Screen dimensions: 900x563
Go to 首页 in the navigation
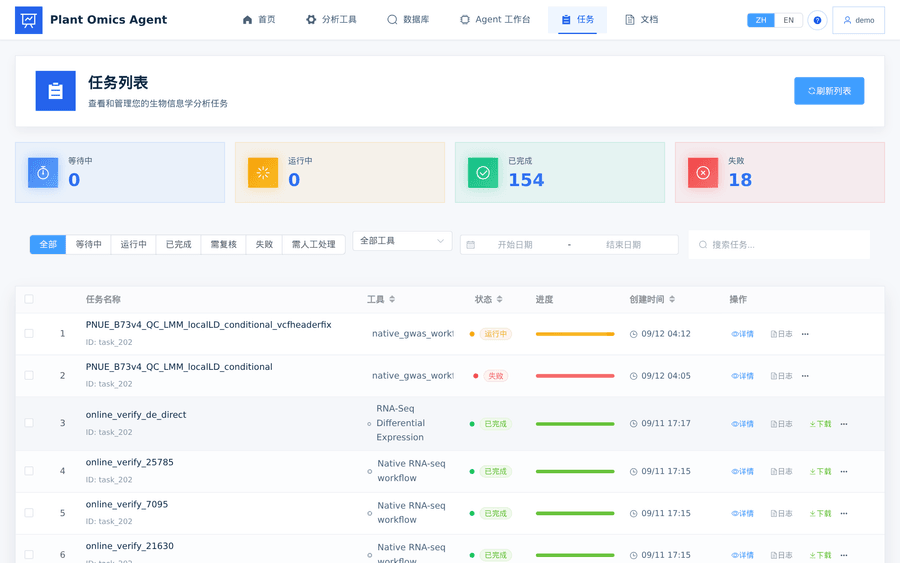tap(259, 20)
